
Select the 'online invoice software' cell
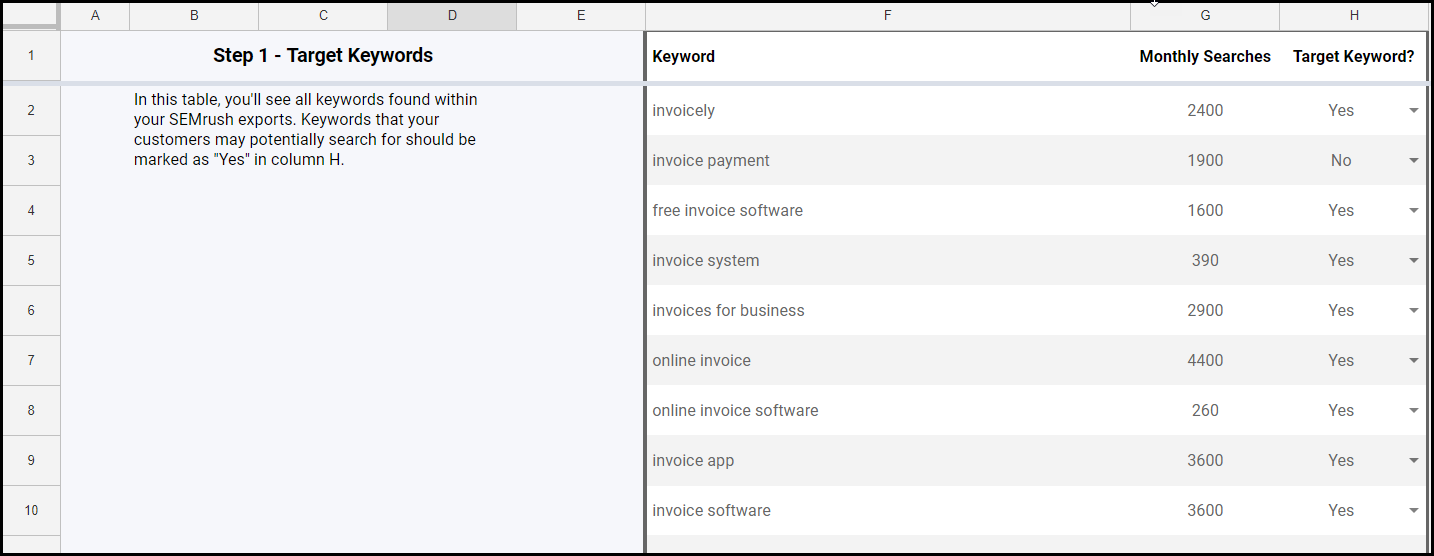(888, 410)
